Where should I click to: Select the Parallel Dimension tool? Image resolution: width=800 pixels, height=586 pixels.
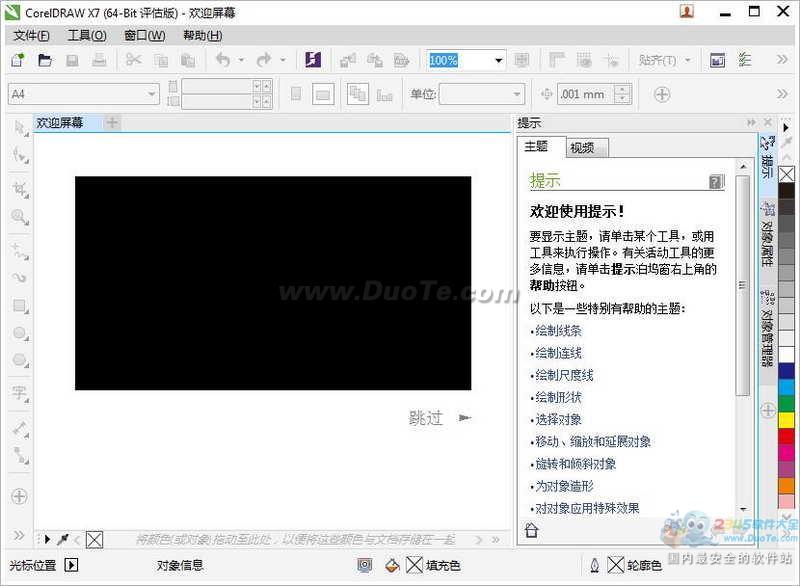pyautogui.click(x=20, y=428)
